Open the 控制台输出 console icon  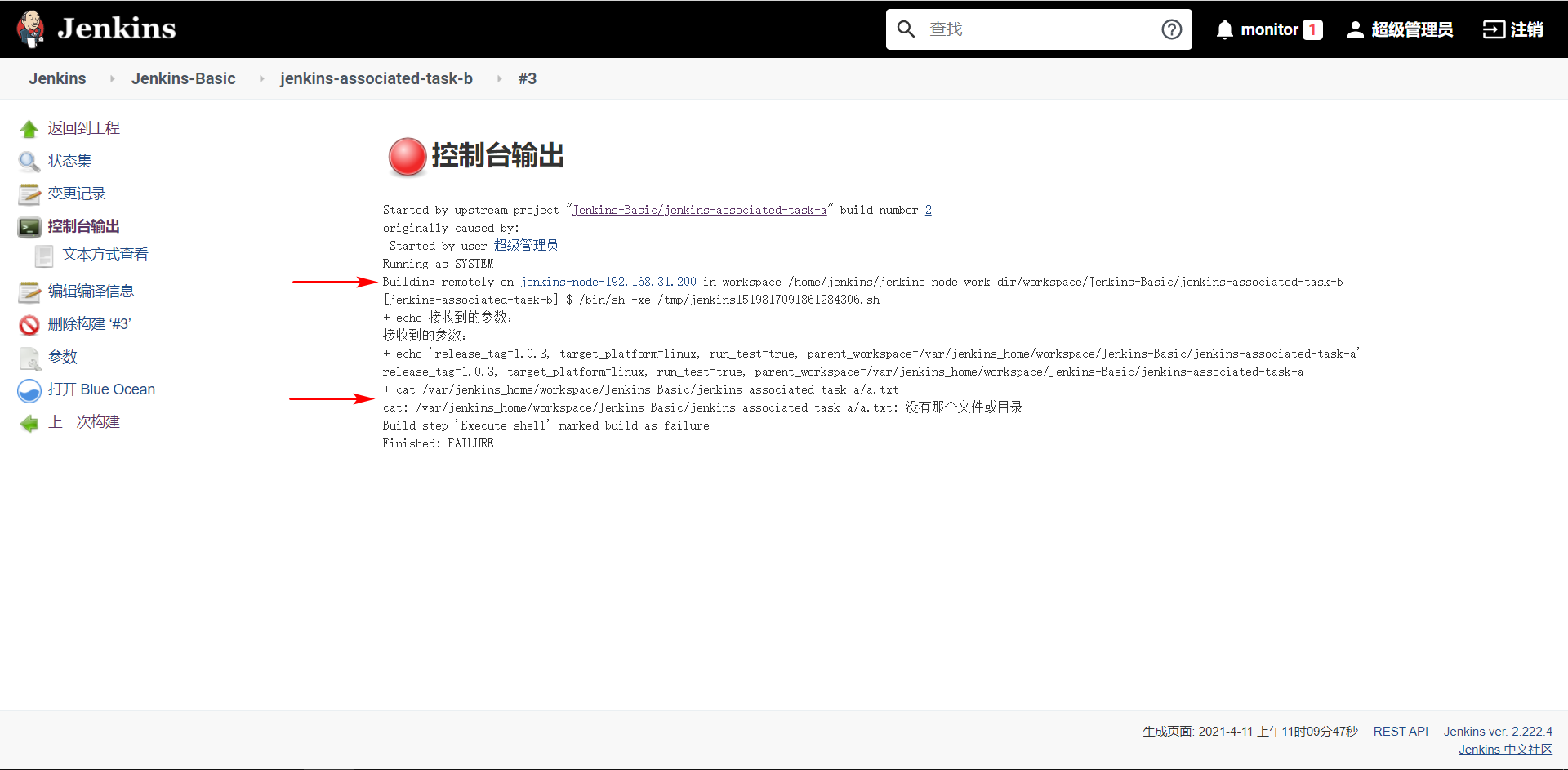[29, 226]
